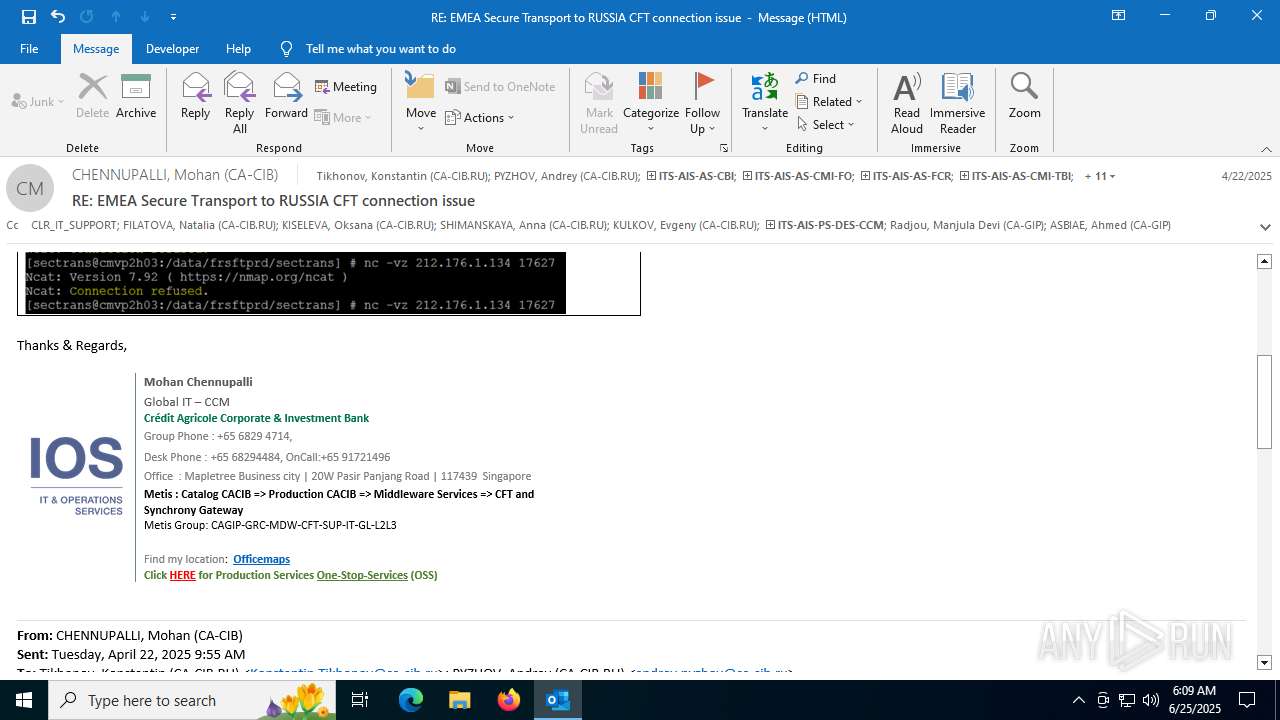Open the Zoom magnifier tool
The image size is (1280, 720).
1024,97
